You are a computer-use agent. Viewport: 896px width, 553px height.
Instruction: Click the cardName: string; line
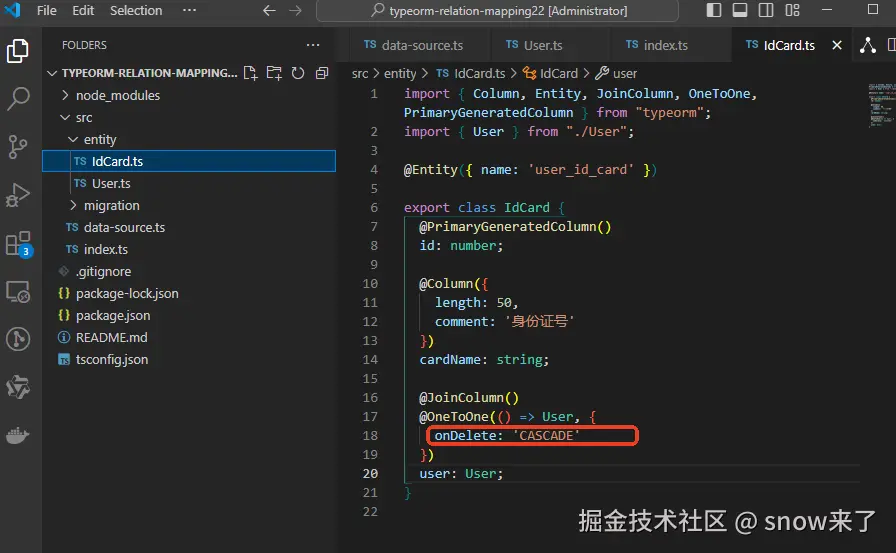point(484,360)
